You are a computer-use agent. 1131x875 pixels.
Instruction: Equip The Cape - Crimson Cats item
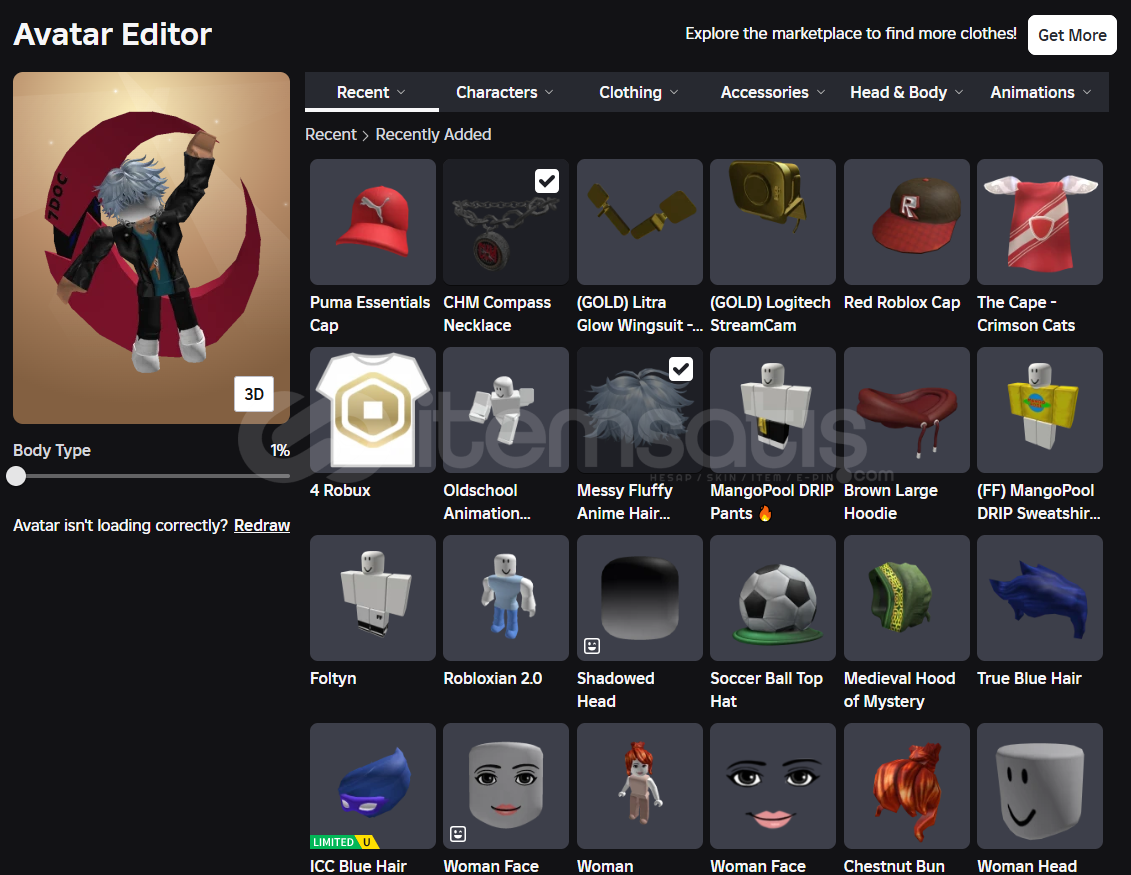pyautogui.click(x=1039, y=221)
